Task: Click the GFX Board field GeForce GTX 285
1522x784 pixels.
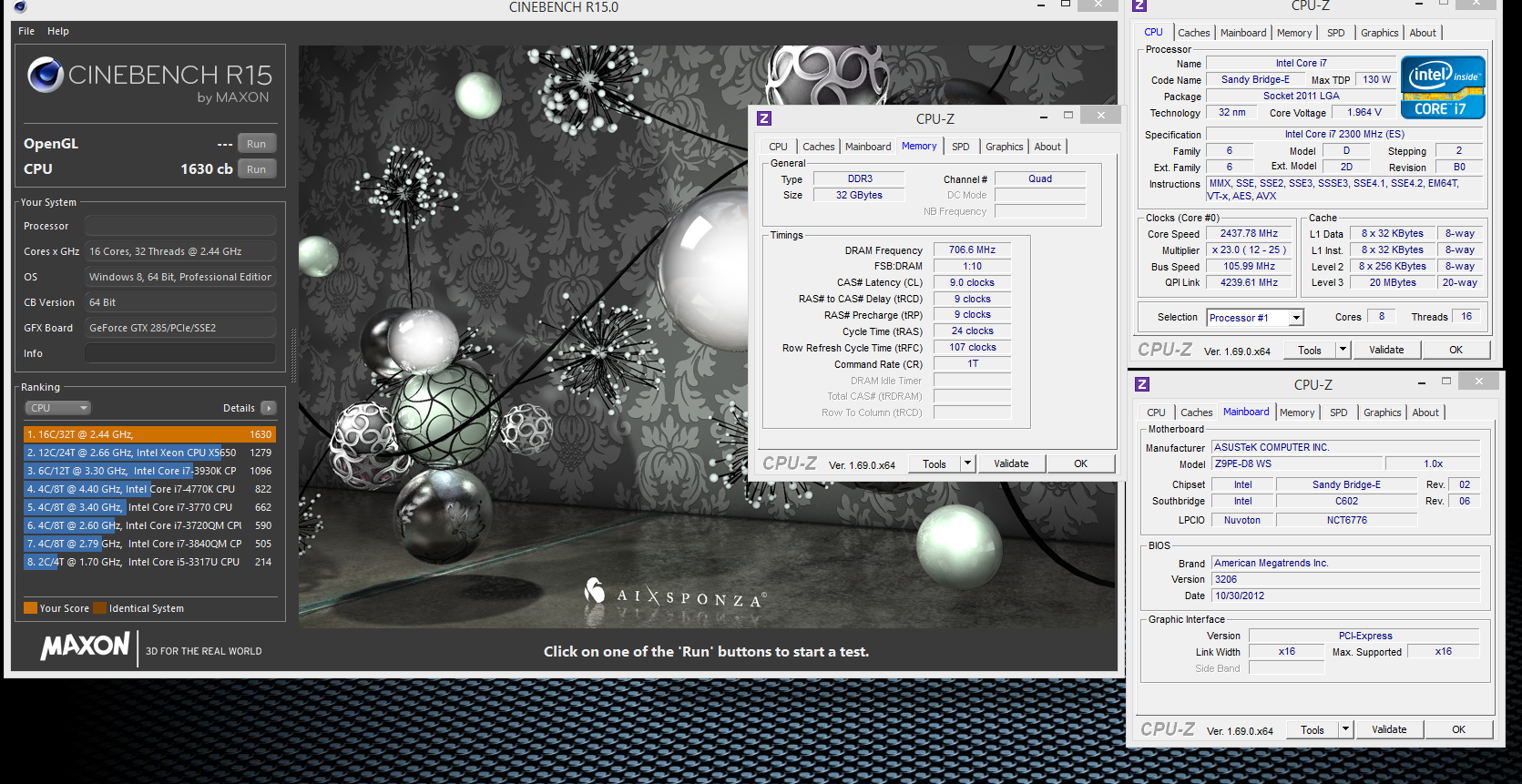Action: tap(180, 328)
